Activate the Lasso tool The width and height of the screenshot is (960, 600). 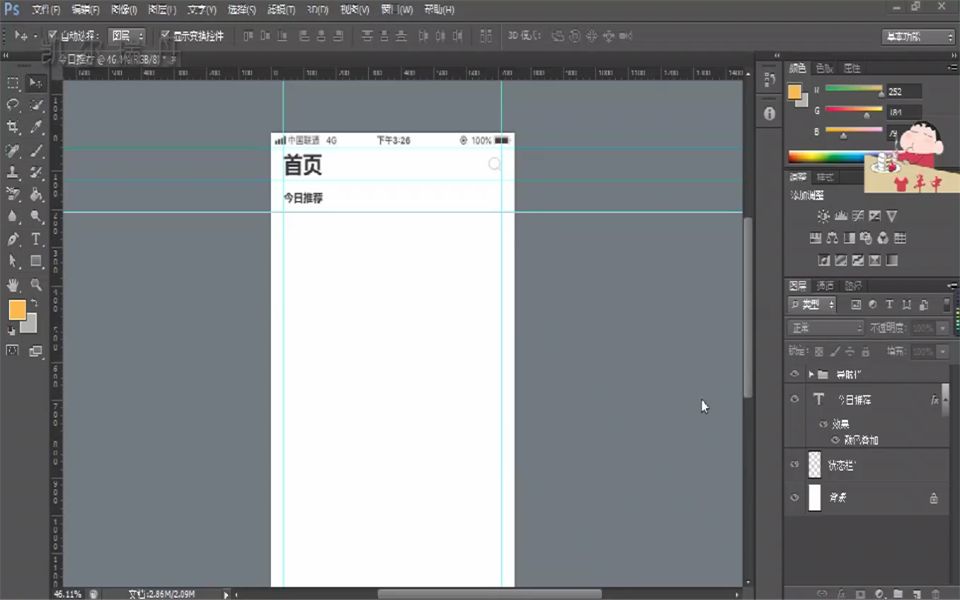click(13, 102)
